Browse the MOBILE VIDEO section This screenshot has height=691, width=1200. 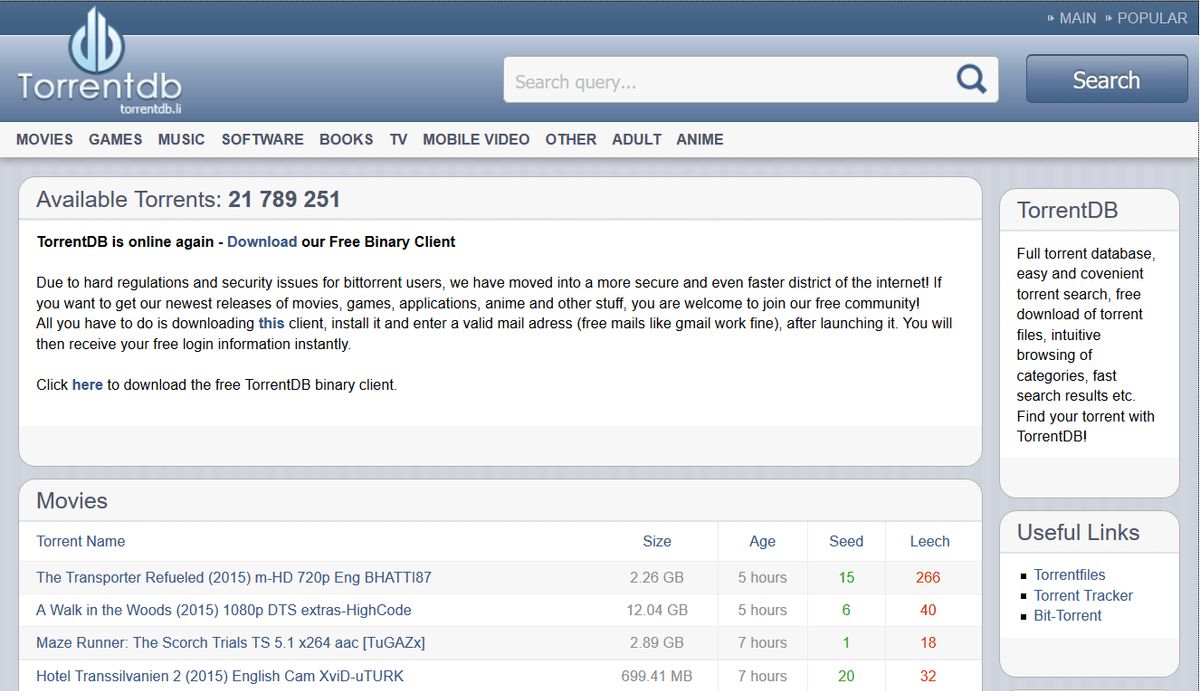coord(476,139)
